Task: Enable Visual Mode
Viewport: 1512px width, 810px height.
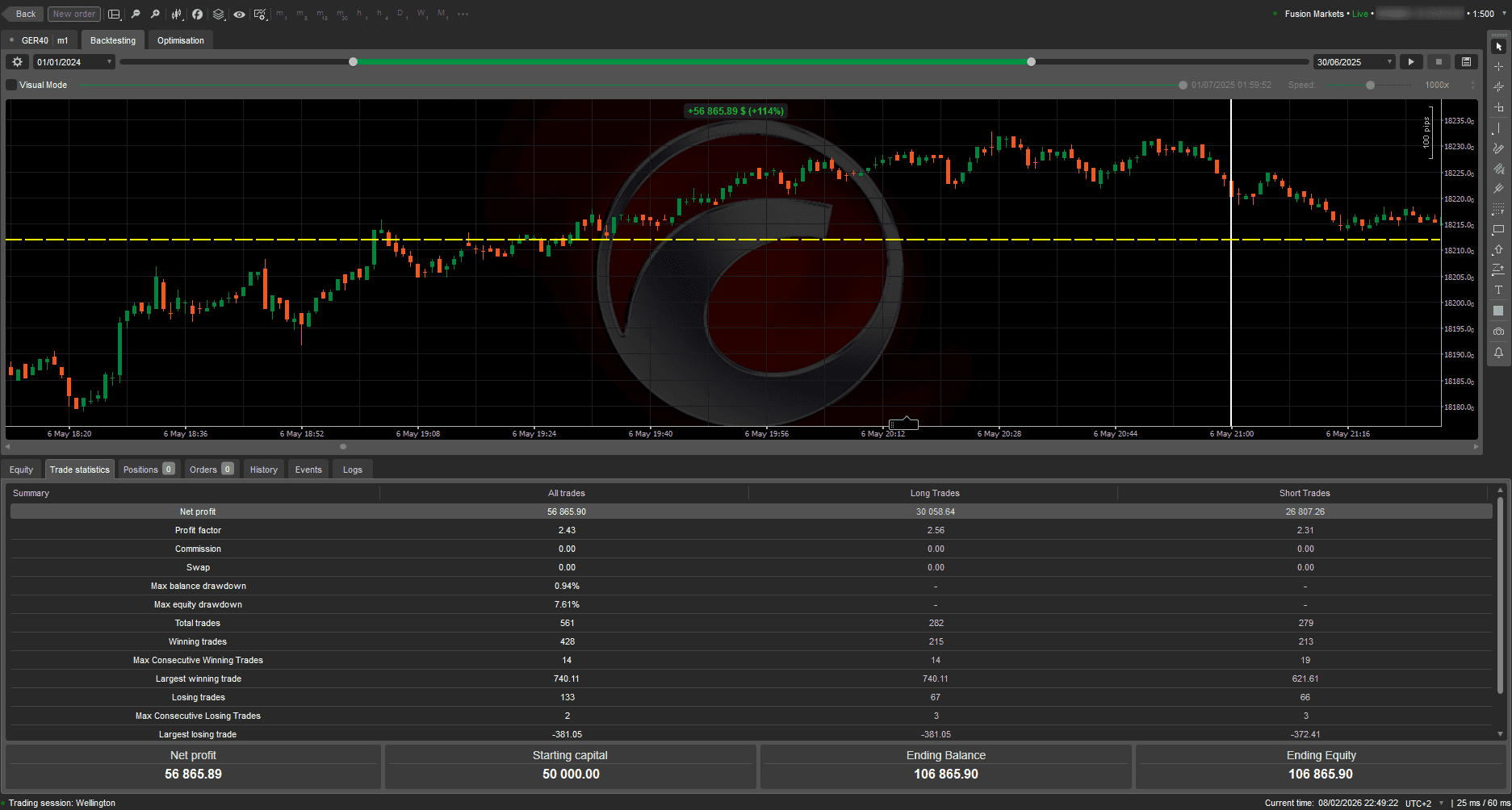Action: coord(10,84)
